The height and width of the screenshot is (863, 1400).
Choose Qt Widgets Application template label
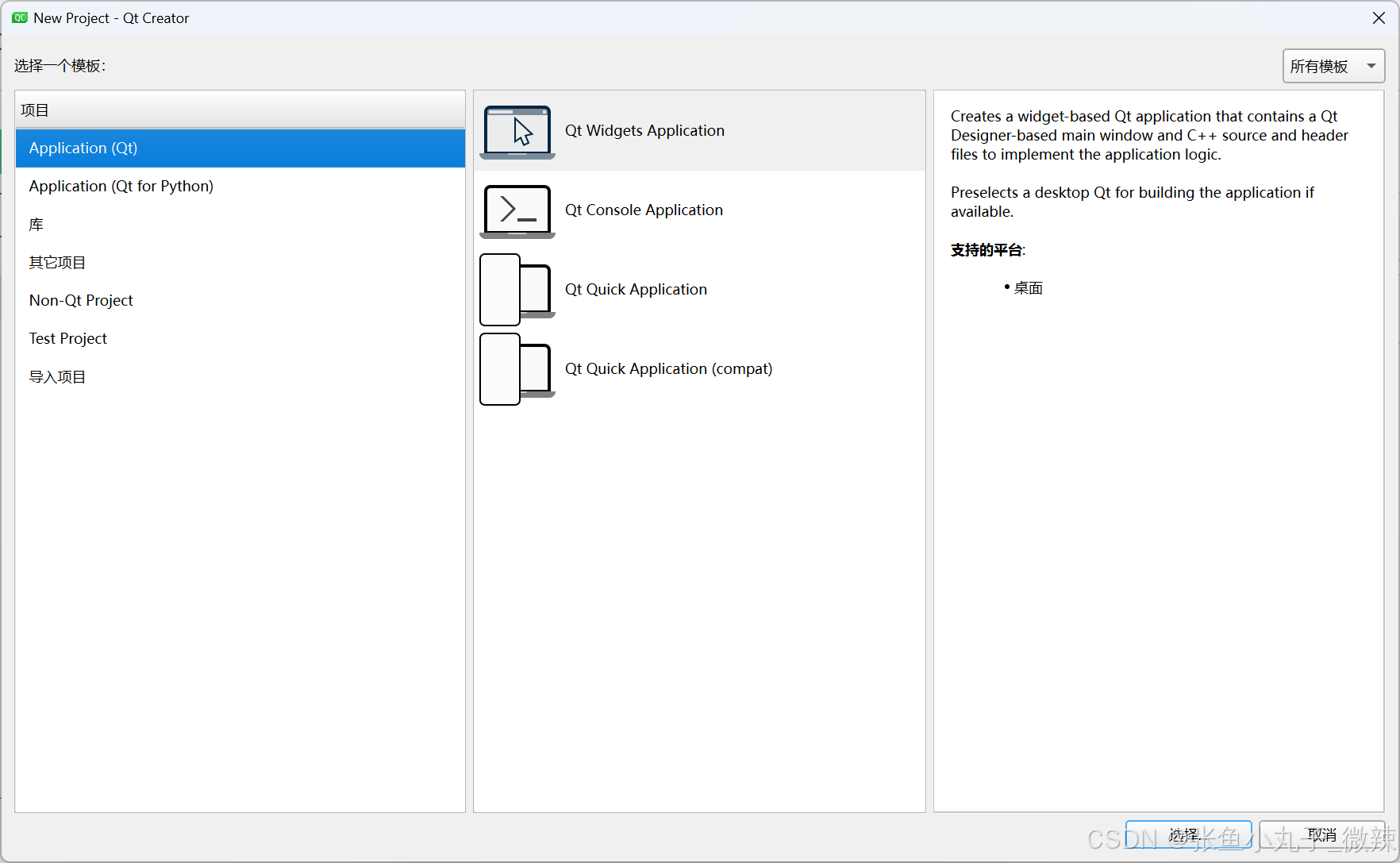click(x=644, y=131)
